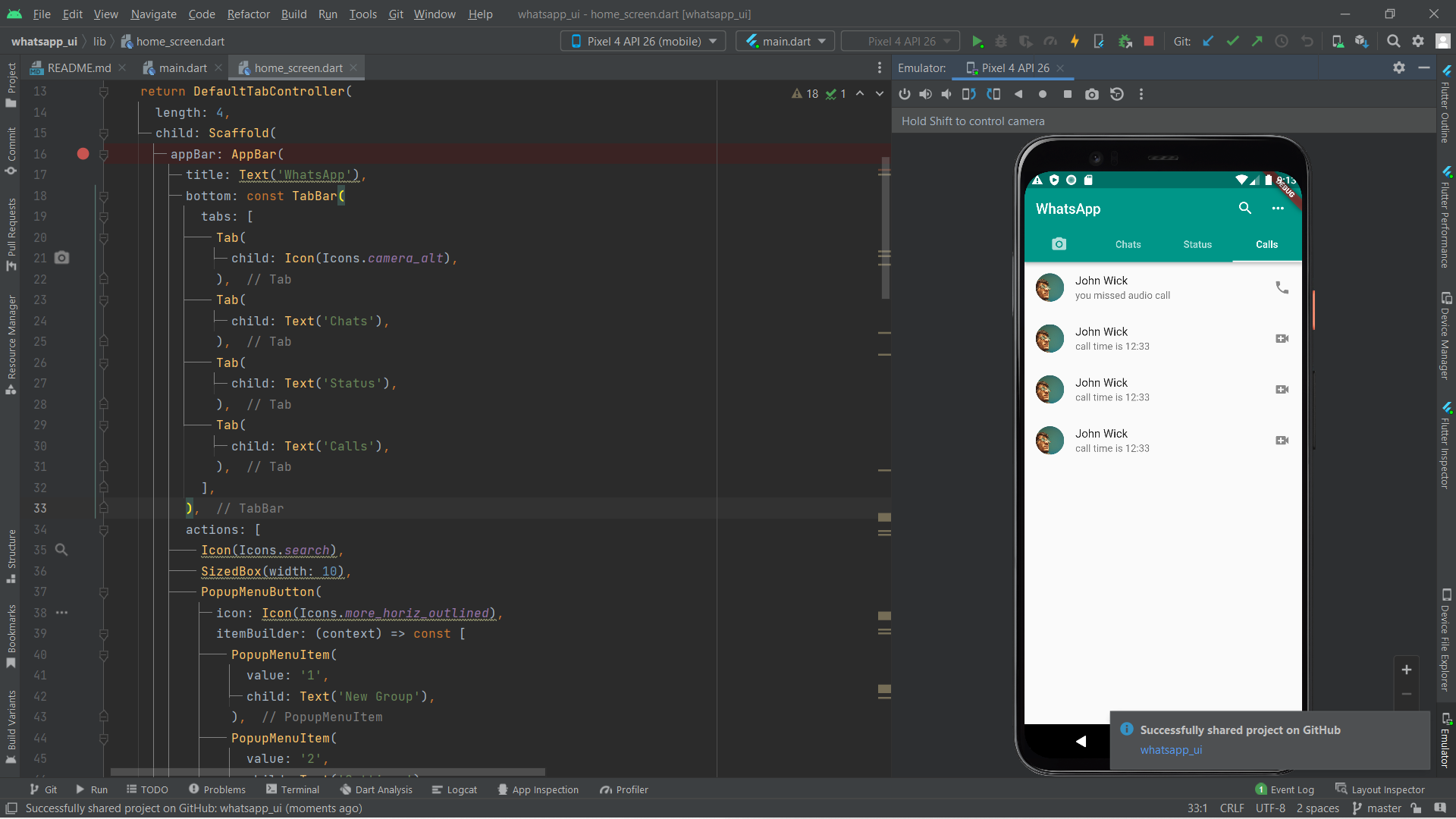Toggle breakpoint on line 16
This screenshot has height=819, width=1456.
[83, 154]
